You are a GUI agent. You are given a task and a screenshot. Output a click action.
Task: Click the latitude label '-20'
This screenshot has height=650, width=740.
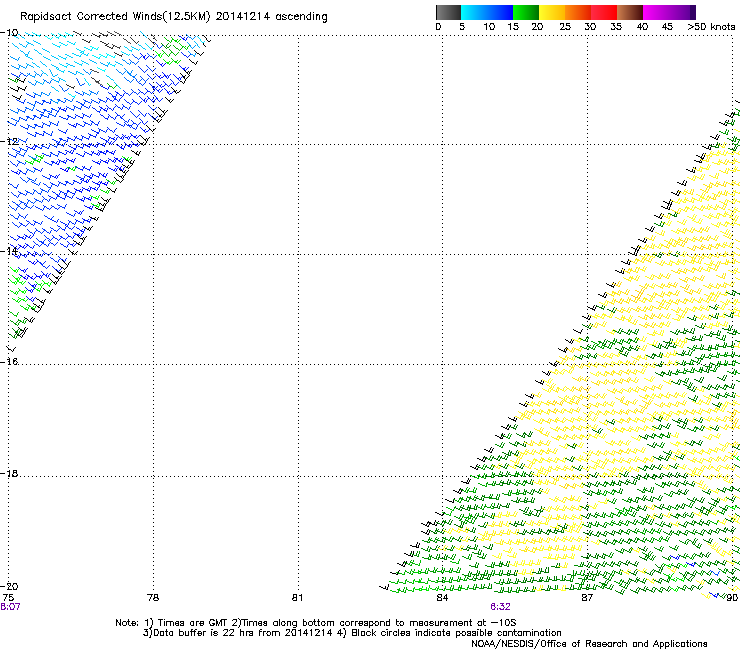pos(9,586)
